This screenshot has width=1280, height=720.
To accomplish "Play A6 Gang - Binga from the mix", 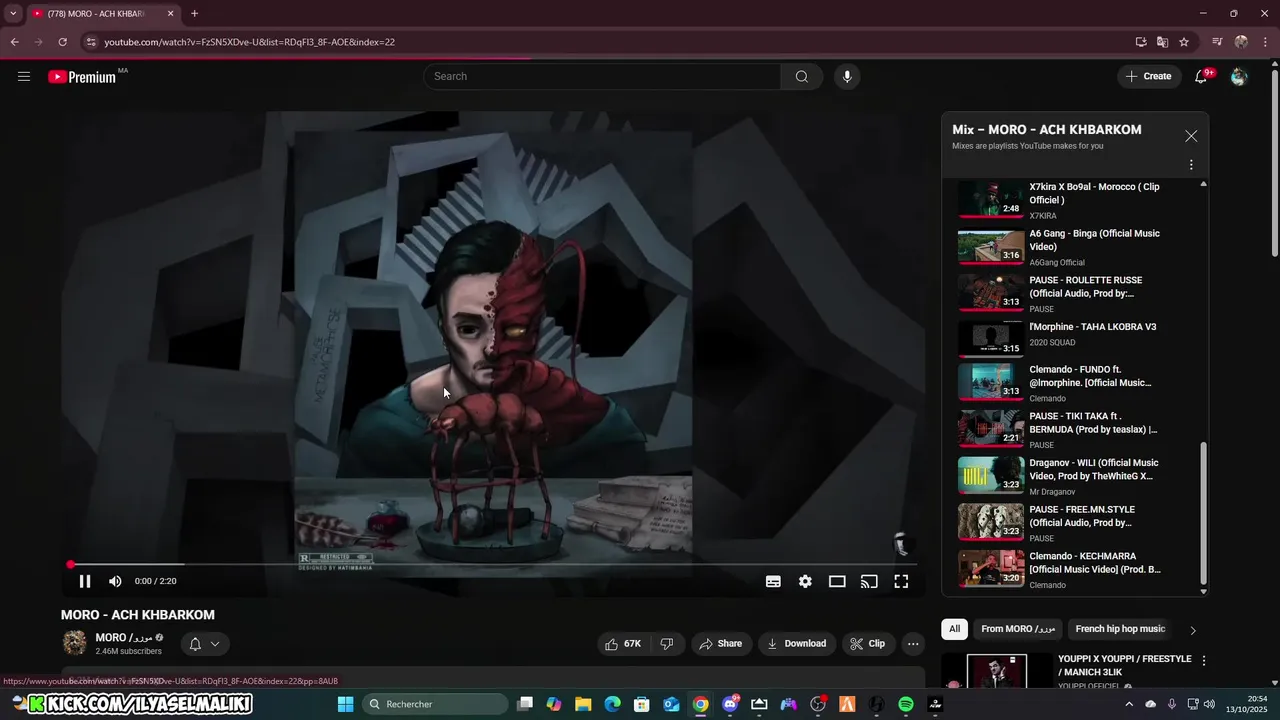I will click(x=1073, y=247).
